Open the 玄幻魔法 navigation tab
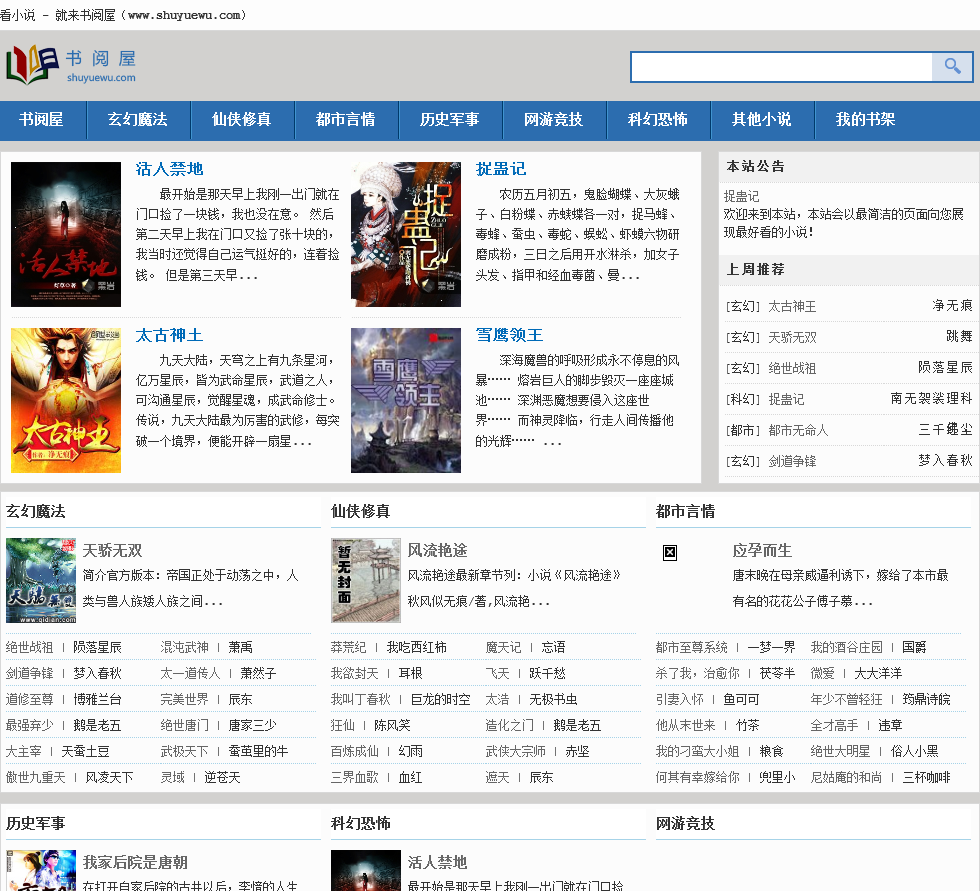This screenshot has width=980, height=891. [x=138, y=119]
